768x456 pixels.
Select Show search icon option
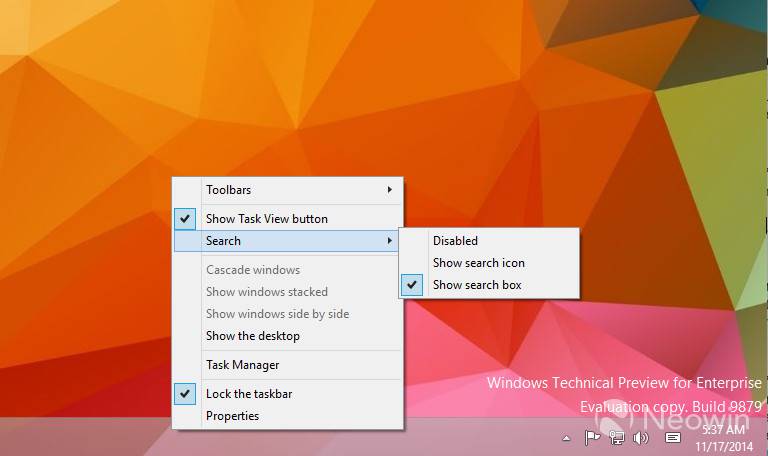point(489,263)
